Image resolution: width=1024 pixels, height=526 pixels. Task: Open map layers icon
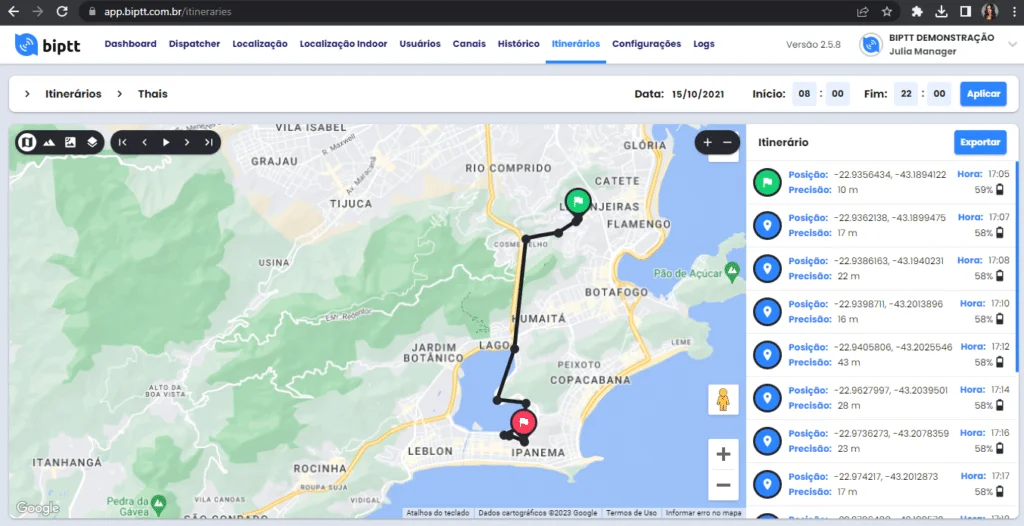tap(92, 142)
